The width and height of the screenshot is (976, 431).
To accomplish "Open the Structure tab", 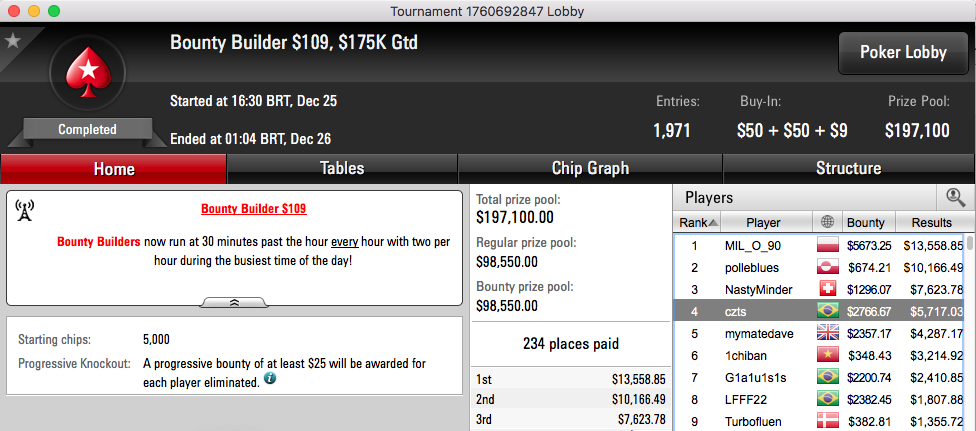I will pos(848,169).
